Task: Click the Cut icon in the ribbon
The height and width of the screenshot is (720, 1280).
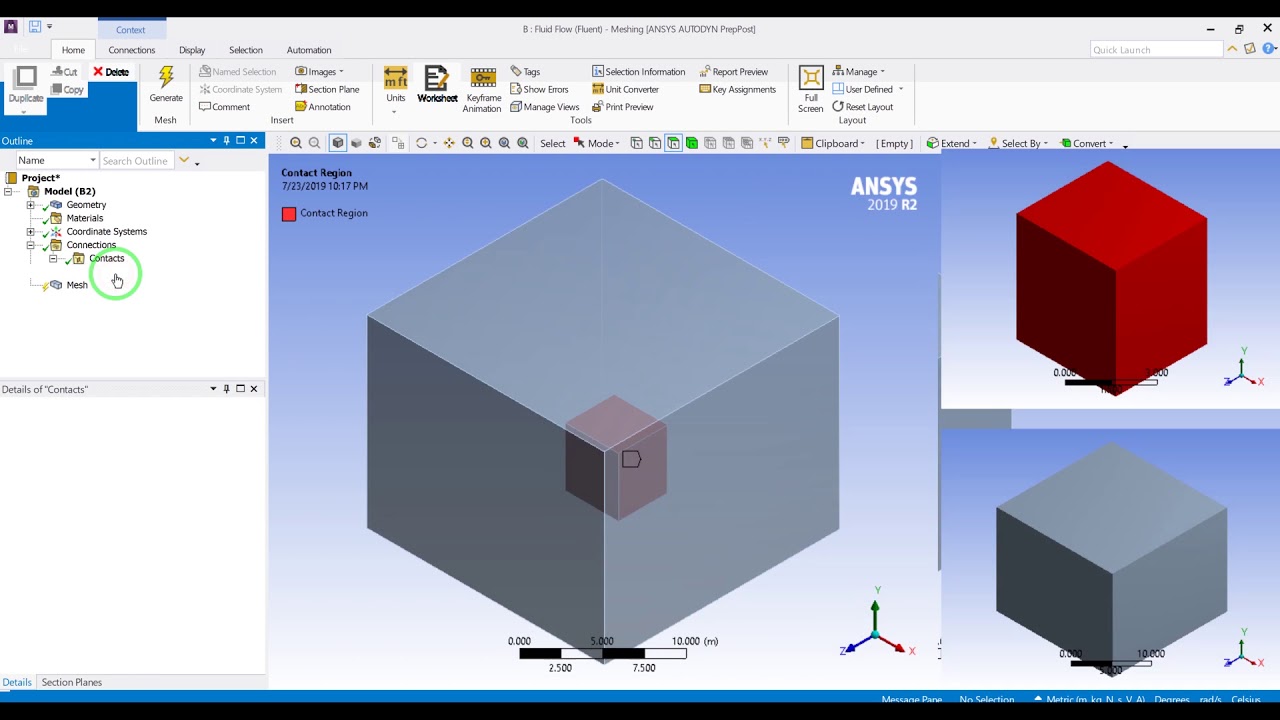Action: [64, 72]
